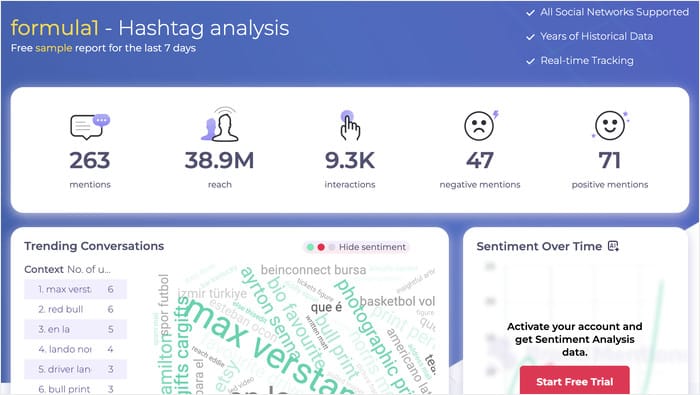Select the '4. lando nor' context row

click(x=75, y=349)
